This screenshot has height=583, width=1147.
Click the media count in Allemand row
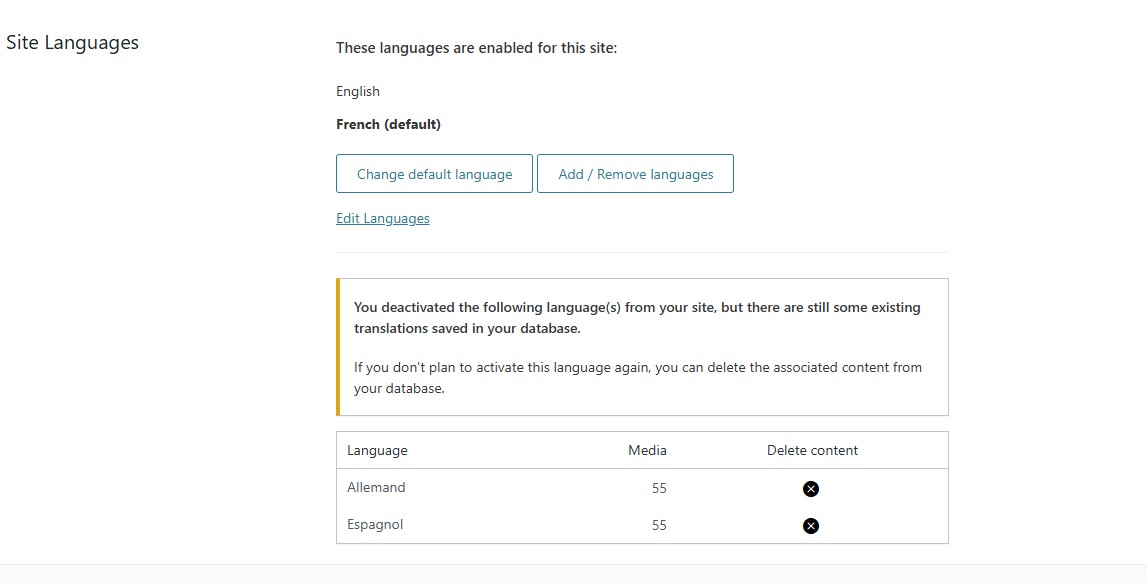pos(658,489)
